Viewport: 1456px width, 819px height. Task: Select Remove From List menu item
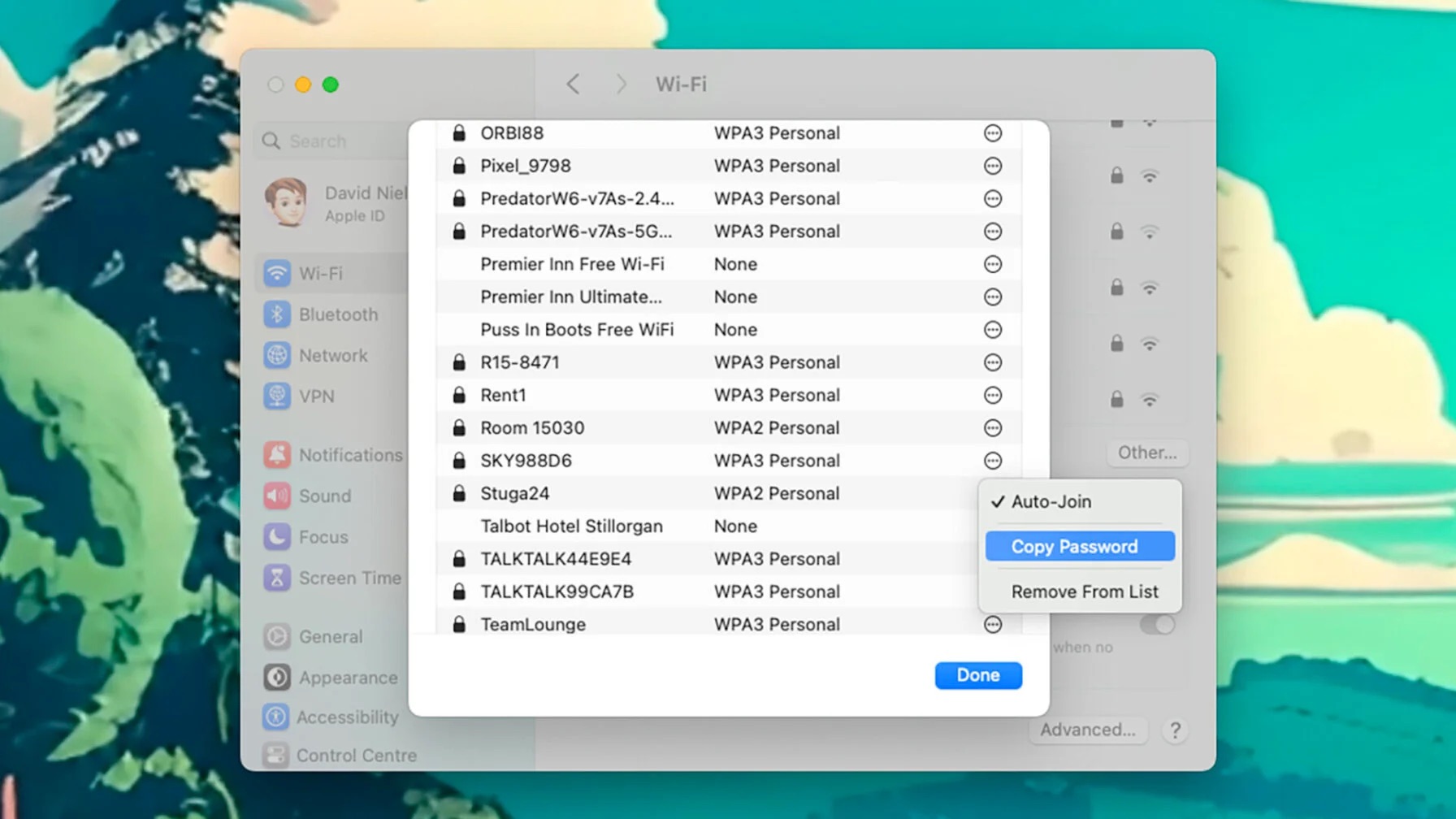[x=1084, y=591]
